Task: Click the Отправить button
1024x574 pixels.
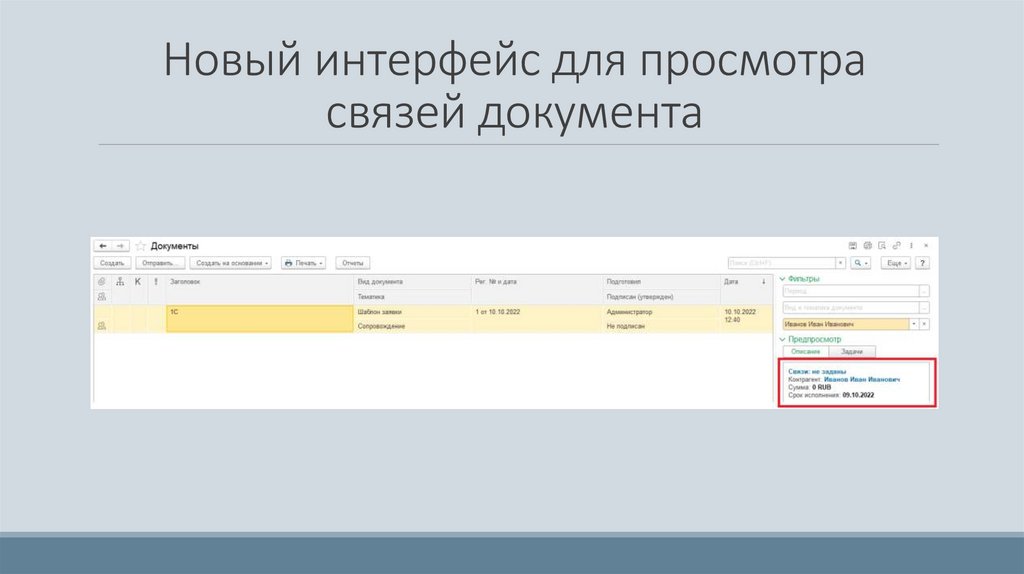Action: coord(160,263)
